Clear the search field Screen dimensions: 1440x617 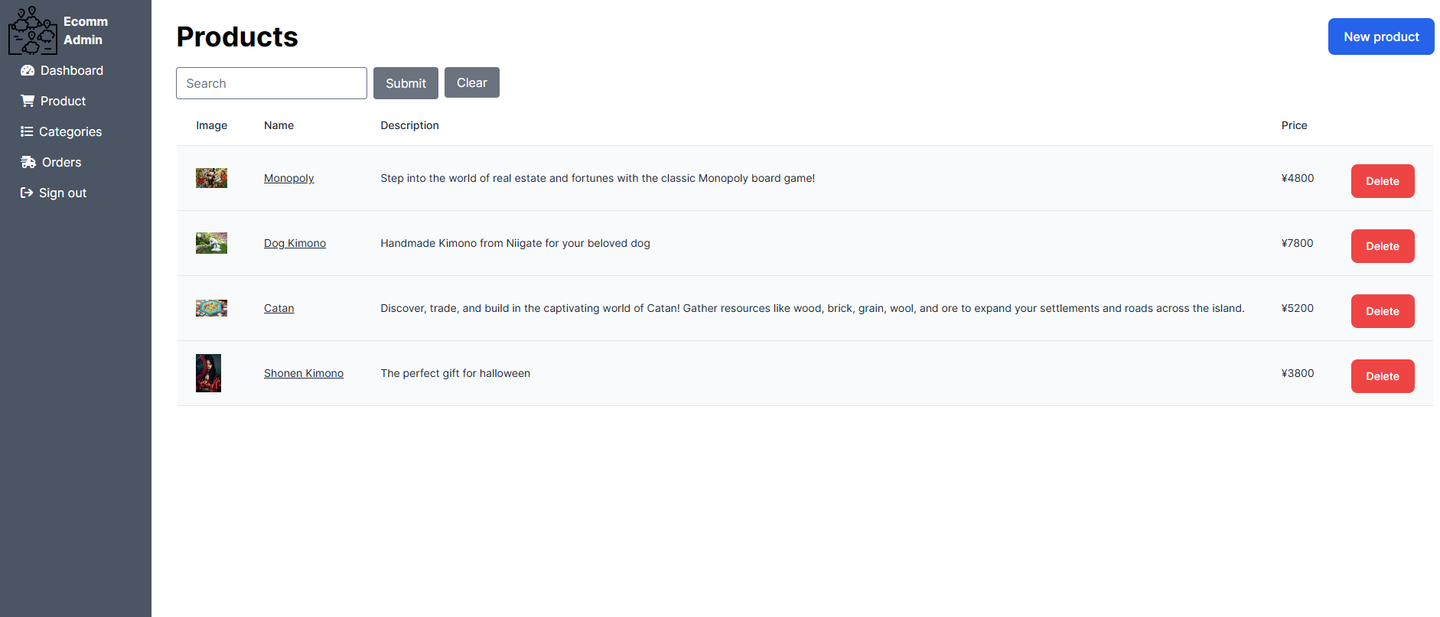(471, 83)
